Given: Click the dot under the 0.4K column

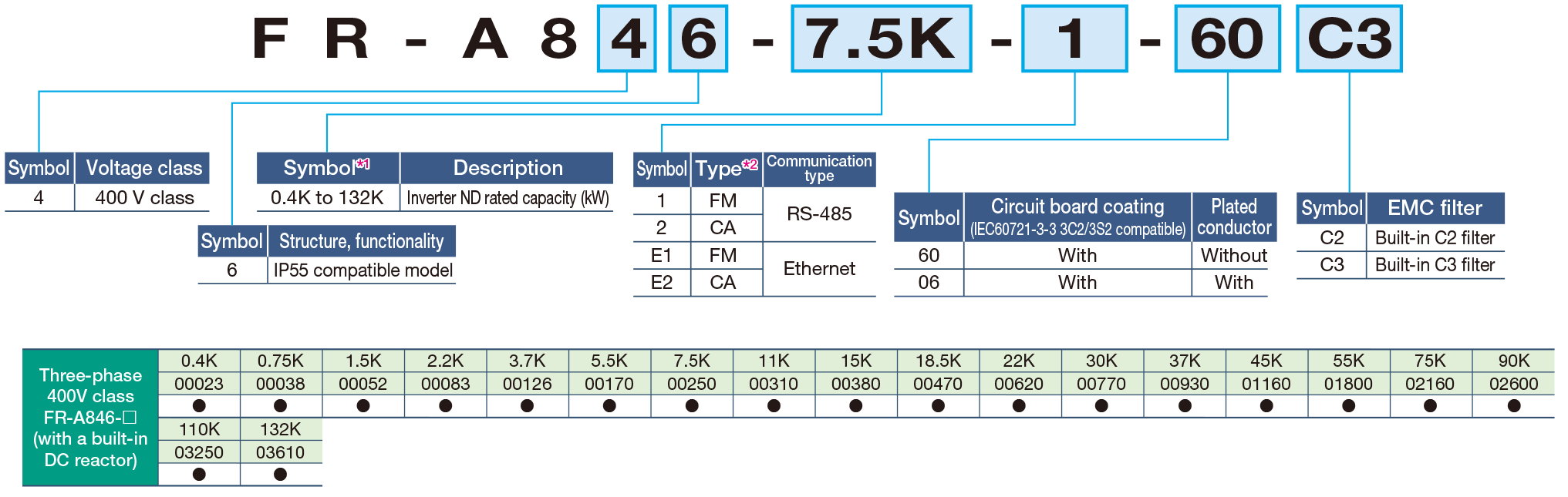Looking at the screenshot, I should pyautogui.click(x=199, y=405).
